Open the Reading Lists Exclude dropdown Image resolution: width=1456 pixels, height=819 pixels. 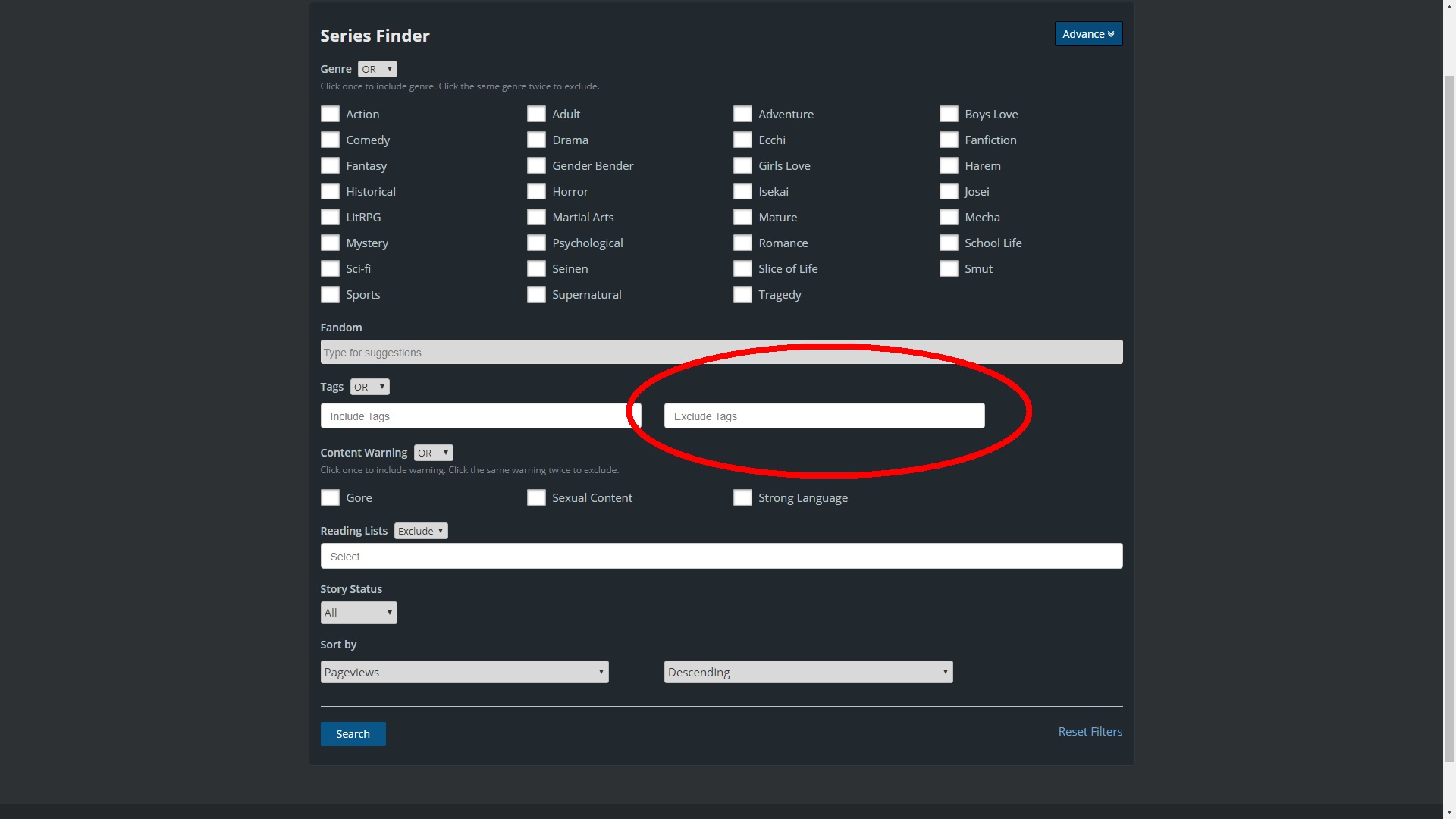pyautogui.click(x=421, y=531)
